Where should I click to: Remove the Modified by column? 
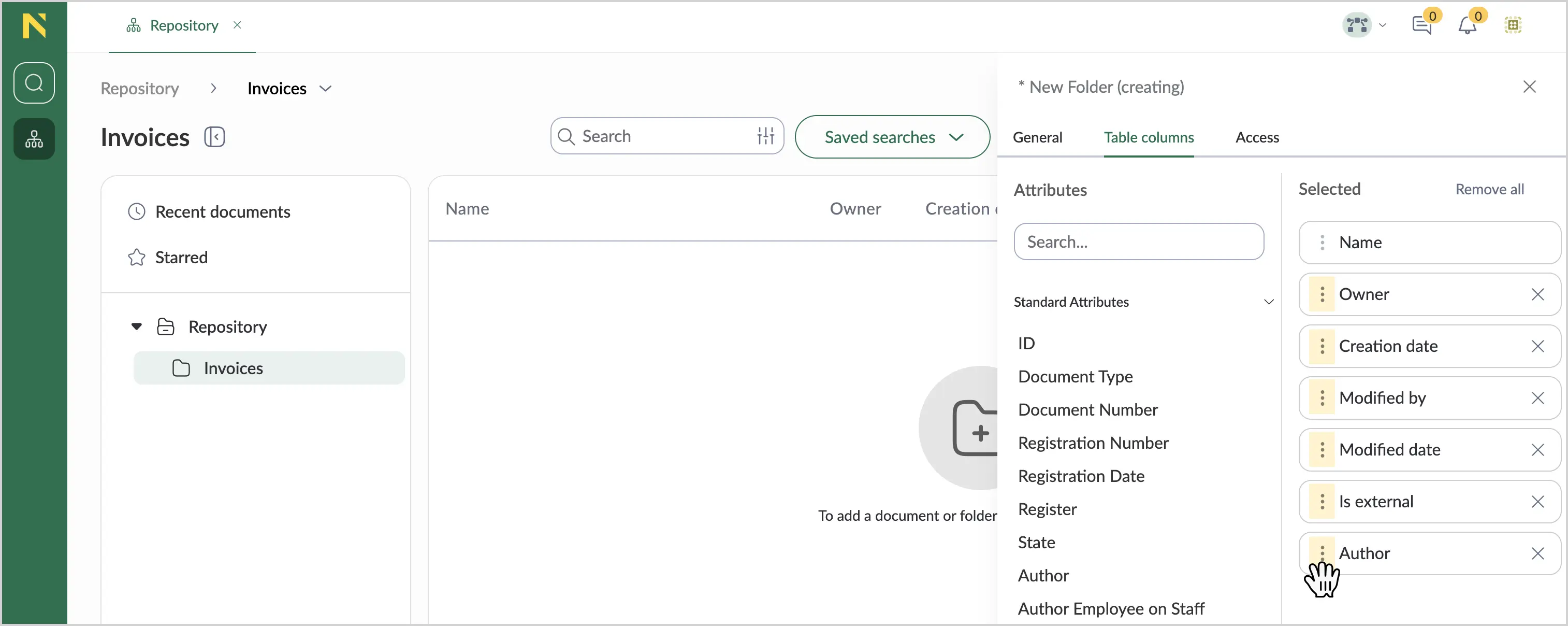pyautogui.click(x=1537, y=397)
